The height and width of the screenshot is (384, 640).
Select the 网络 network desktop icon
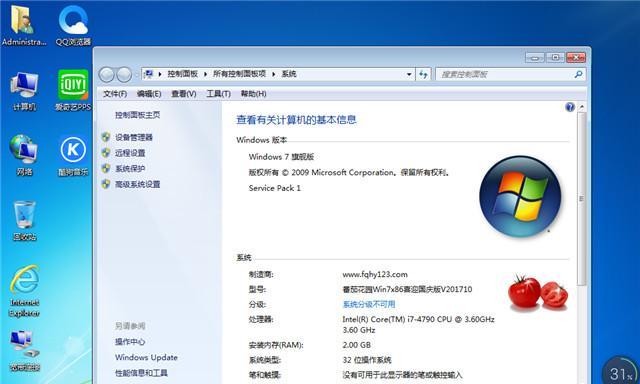pyautogui.click(x=24, y=155)
